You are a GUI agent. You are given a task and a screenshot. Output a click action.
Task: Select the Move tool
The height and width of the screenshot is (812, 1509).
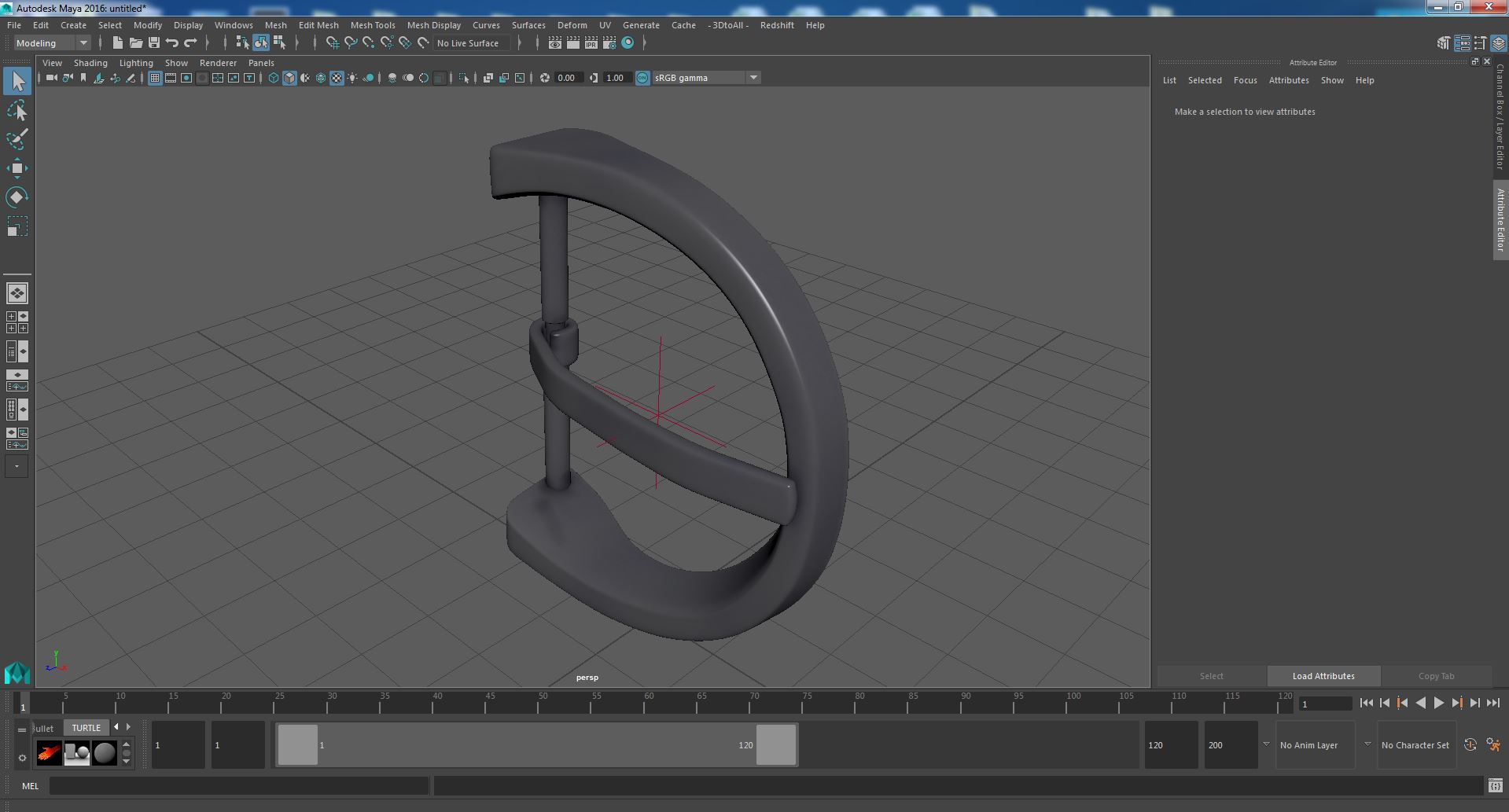pyautogui.click(x=17, y=168)
